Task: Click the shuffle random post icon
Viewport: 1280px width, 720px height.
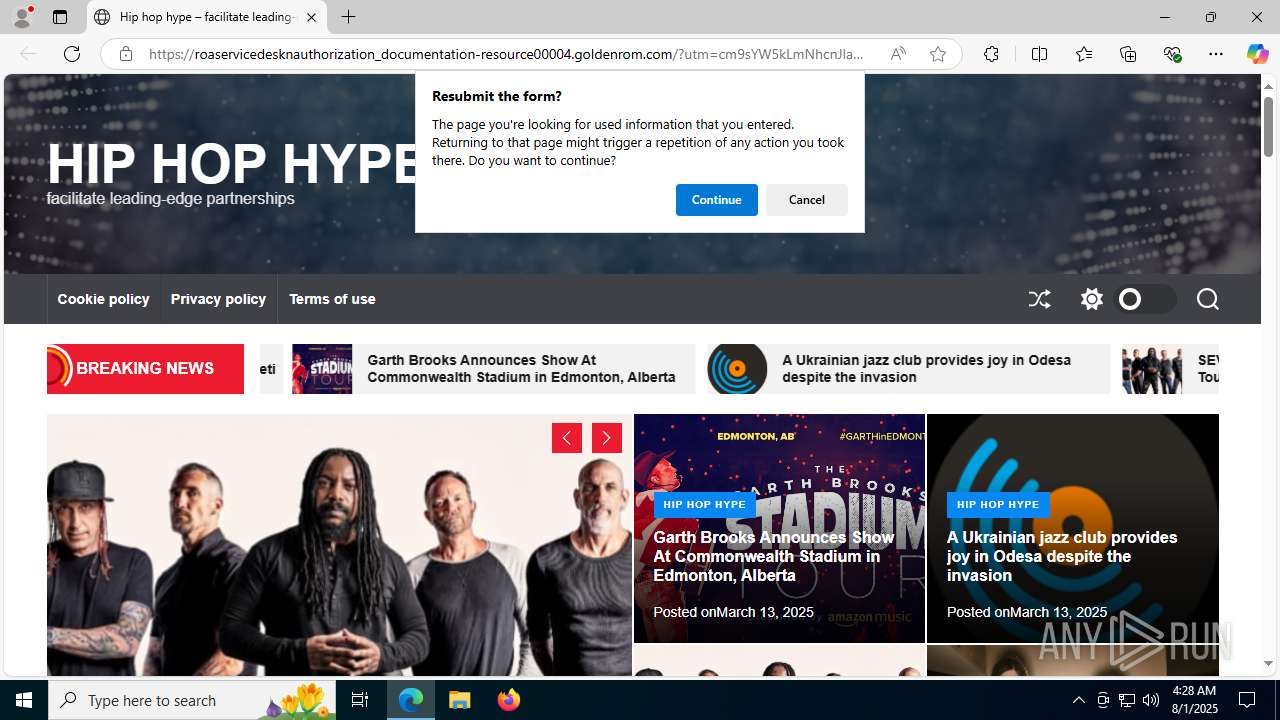Action: [x=1040, y=299]
